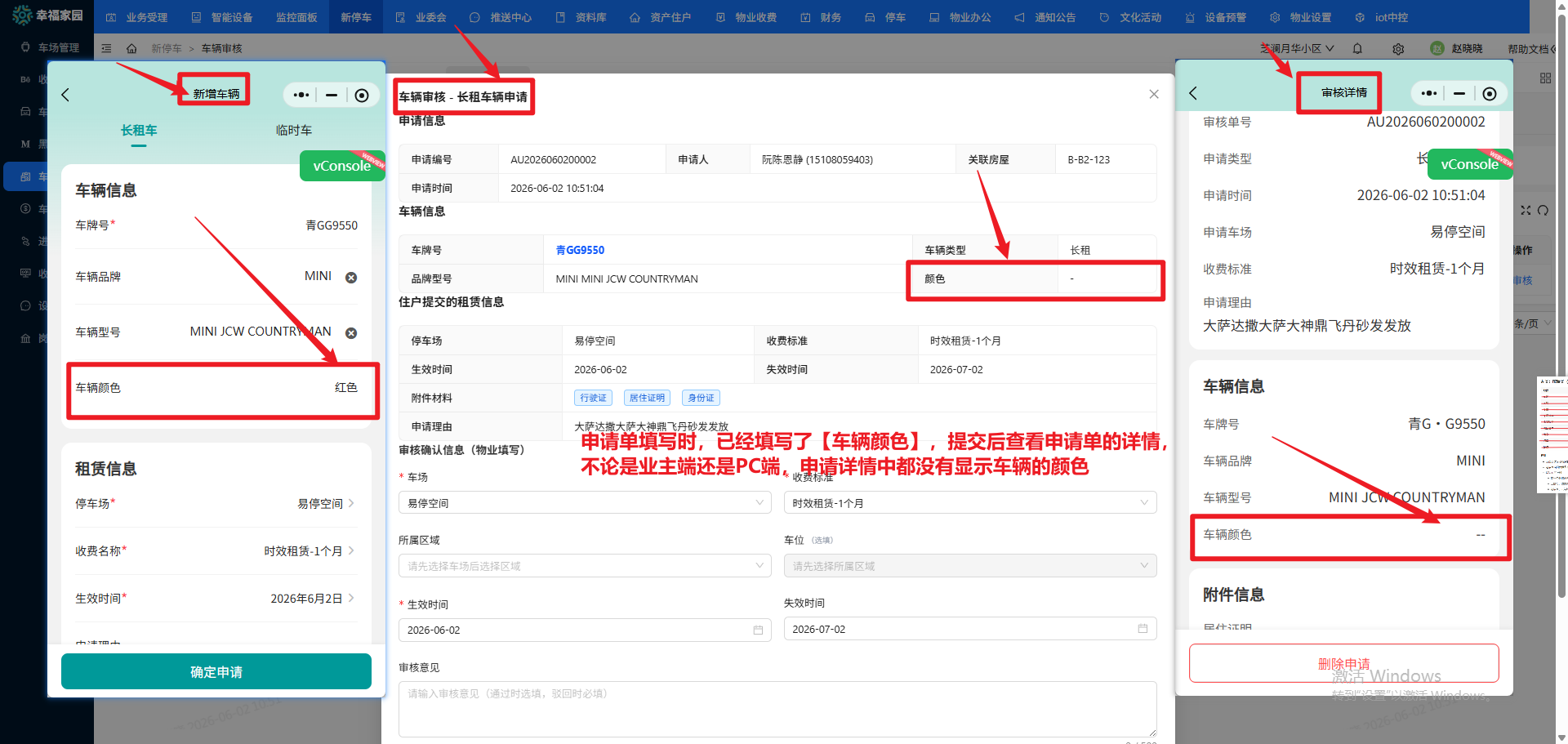Open the 新停车 top menu

point(356,17)
